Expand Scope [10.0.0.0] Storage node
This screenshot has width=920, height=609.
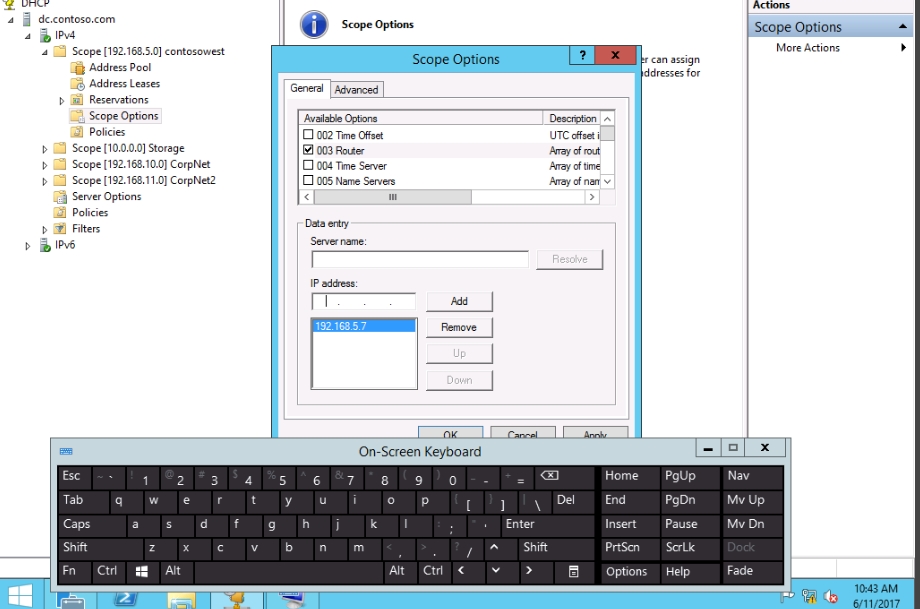tap(45, 148)
